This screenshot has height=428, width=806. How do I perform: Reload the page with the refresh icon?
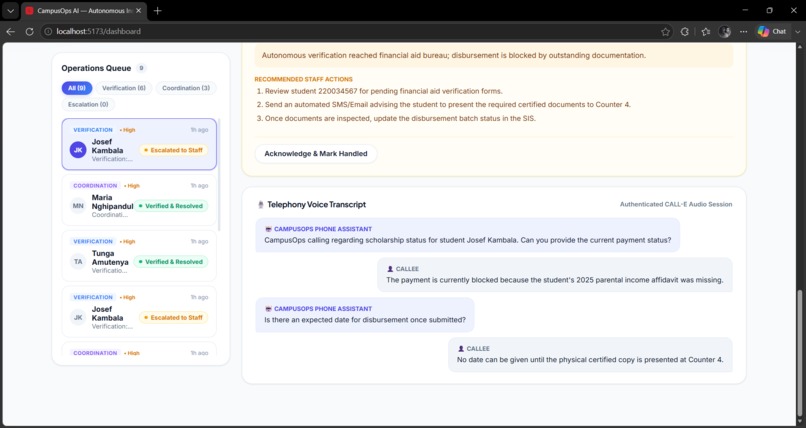pos(29,31)
